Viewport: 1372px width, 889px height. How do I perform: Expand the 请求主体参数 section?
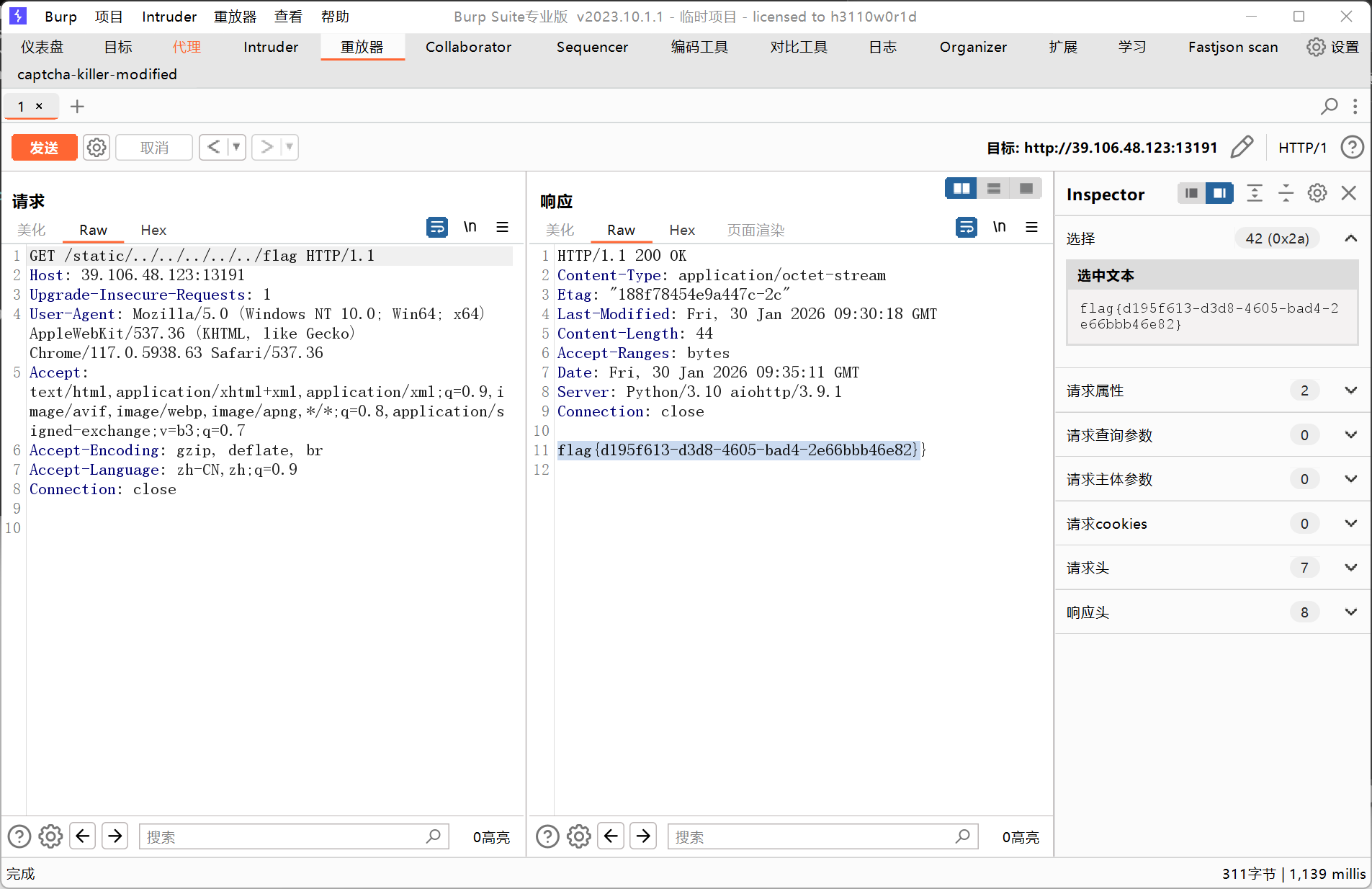click(1351, 479)
